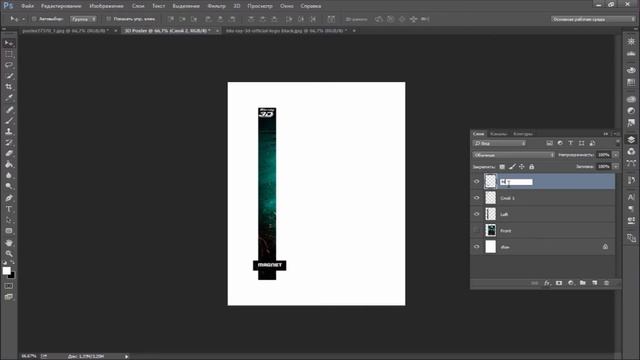
Task: Select the Path Selection tool
Action: [x=9, y=220]
